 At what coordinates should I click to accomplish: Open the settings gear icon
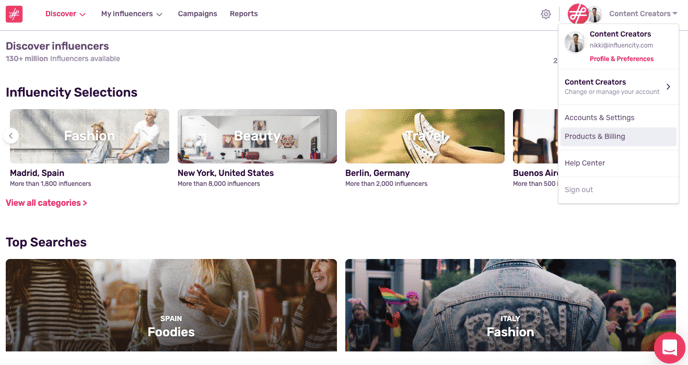click(x=545, y=14)
